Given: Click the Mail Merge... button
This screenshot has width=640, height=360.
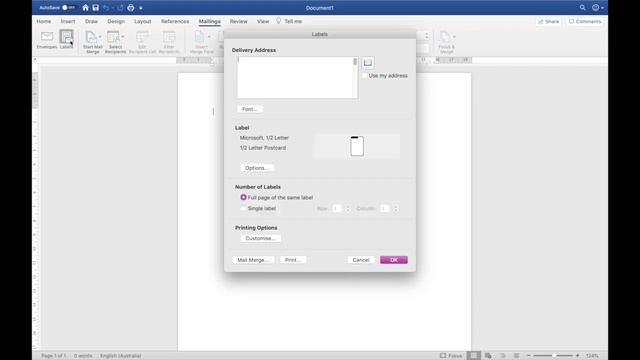Looking at the screenshot, I should pyautogui.click(x=253, y=260).
